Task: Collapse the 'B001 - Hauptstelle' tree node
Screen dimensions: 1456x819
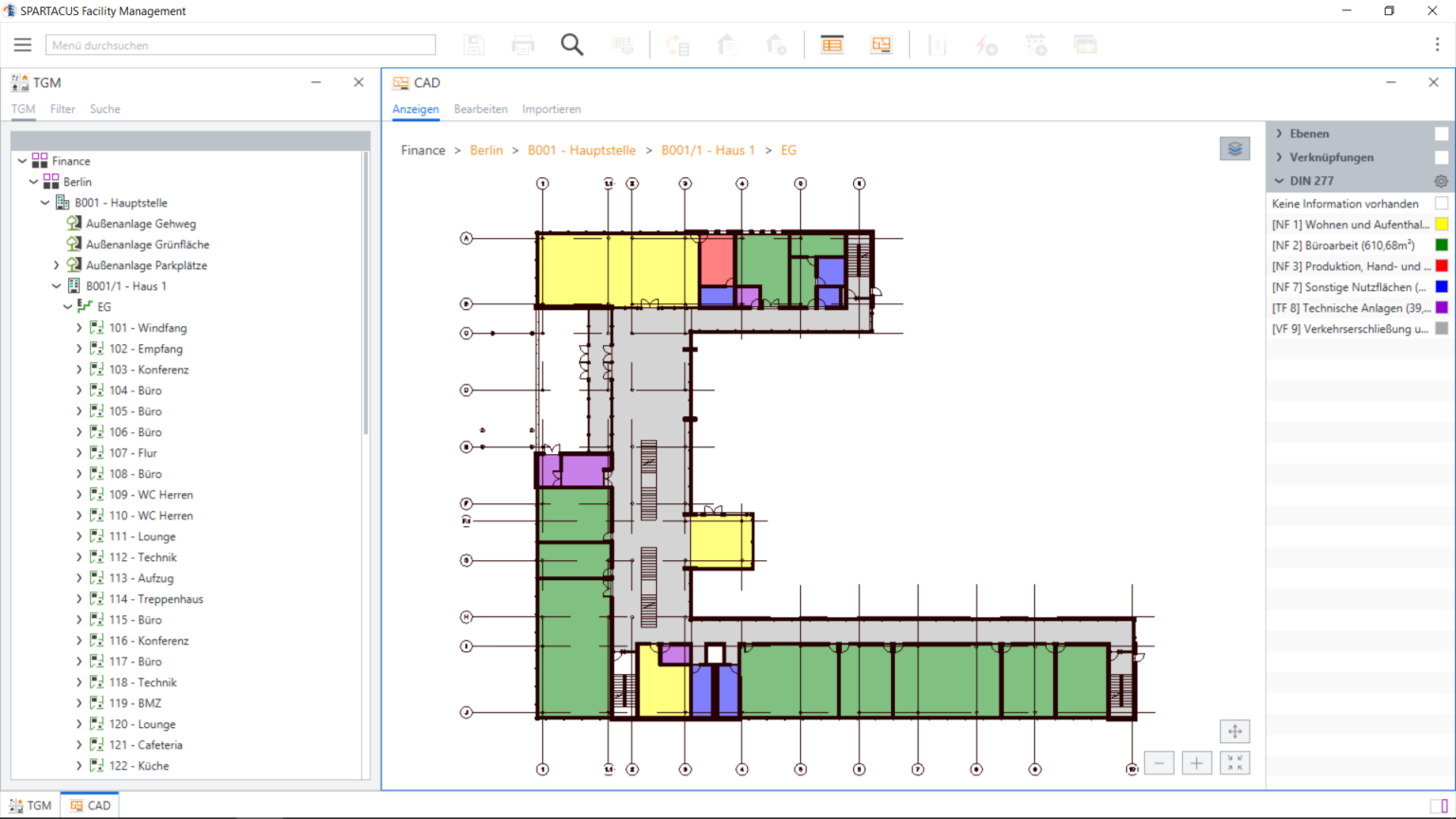Action: pyautogui.click(x=44, y=202)
